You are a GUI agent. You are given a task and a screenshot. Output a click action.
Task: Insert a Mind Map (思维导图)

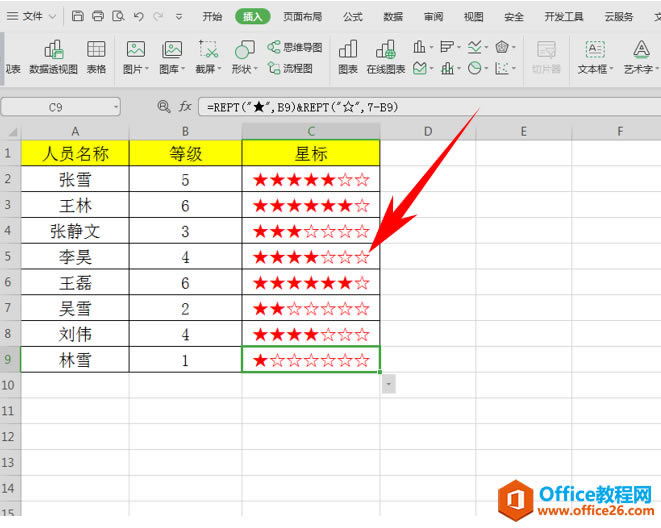295,47
